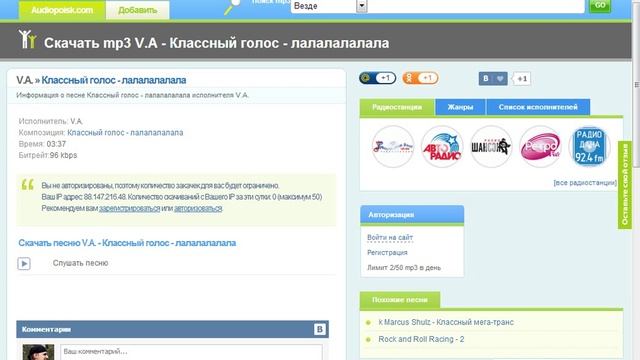Image resolution: width=640 pixels, height=360 pixels.
Task: Click the Авторизация panel header
Action: click(x=412, y=215)
